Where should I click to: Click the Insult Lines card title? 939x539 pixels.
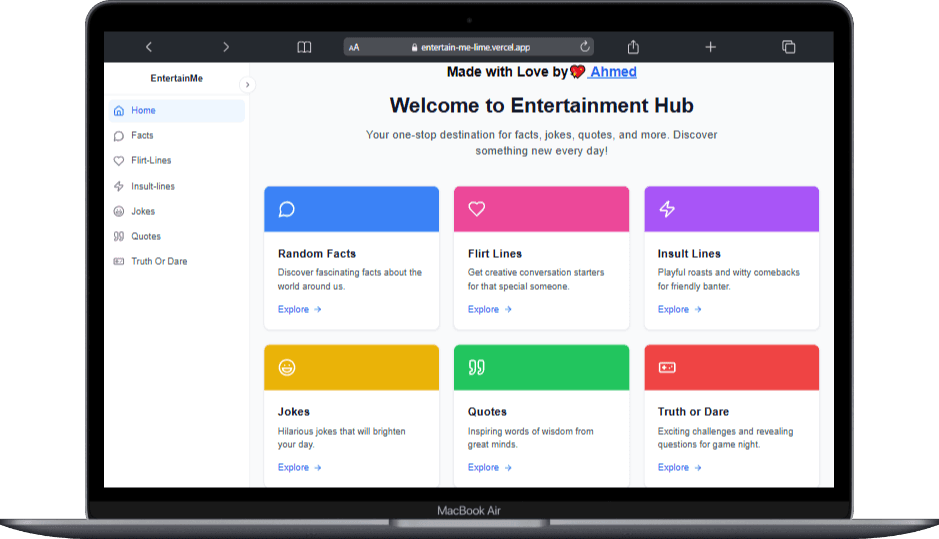689,254
